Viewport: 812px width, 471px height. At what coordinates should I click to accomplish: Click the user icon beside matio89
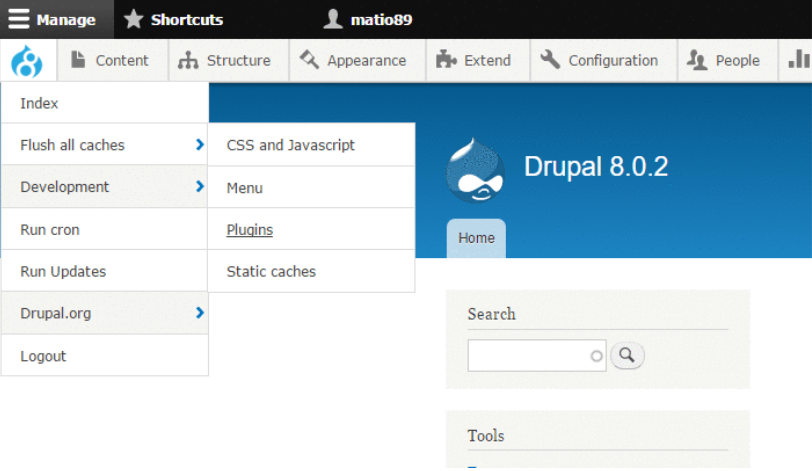click(334, 19)
